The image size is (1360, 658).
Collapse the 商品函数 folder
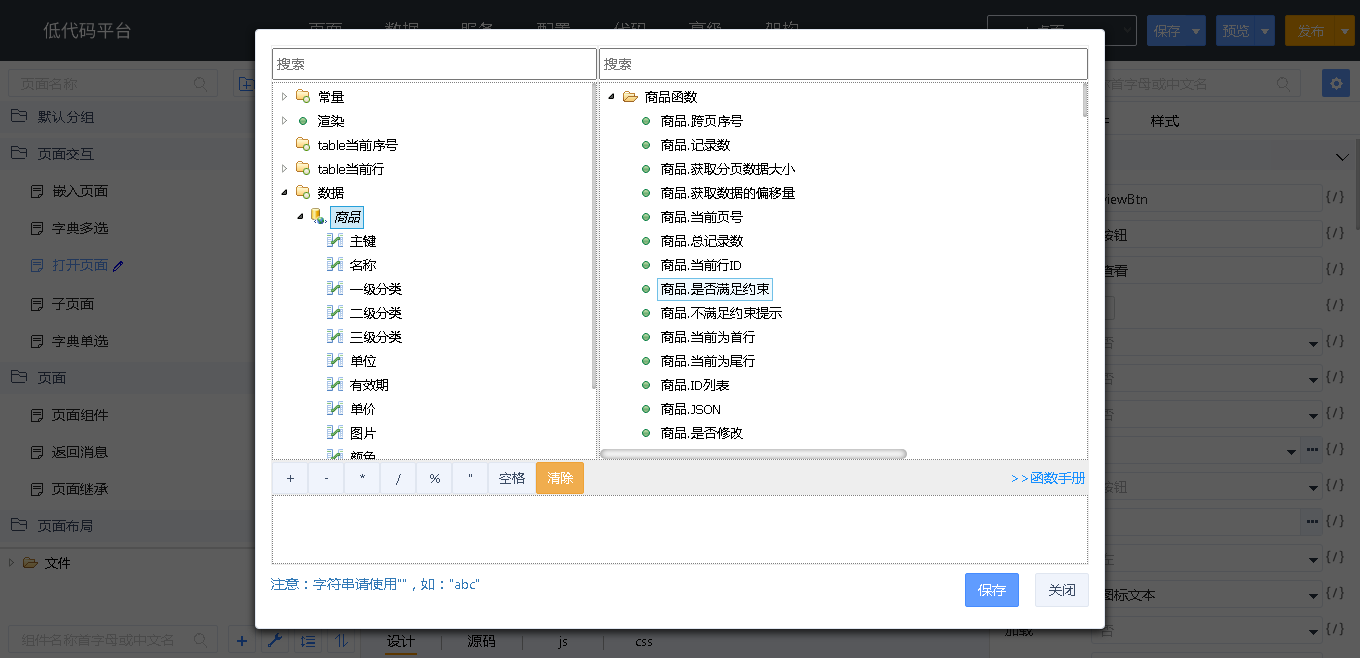[611, 97]
